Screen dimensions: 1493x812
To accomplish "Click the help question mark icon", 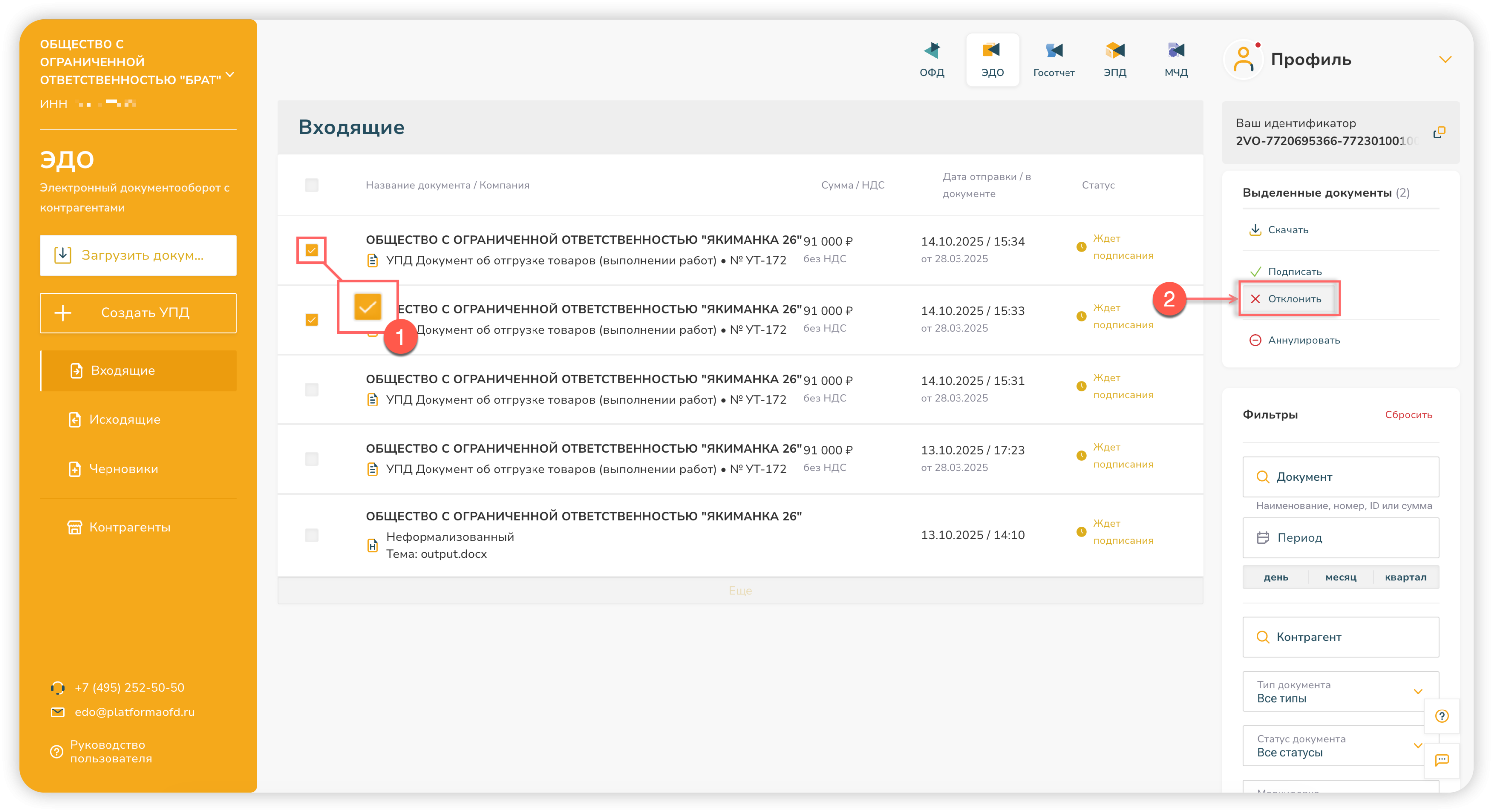I will coord(1441,716).
